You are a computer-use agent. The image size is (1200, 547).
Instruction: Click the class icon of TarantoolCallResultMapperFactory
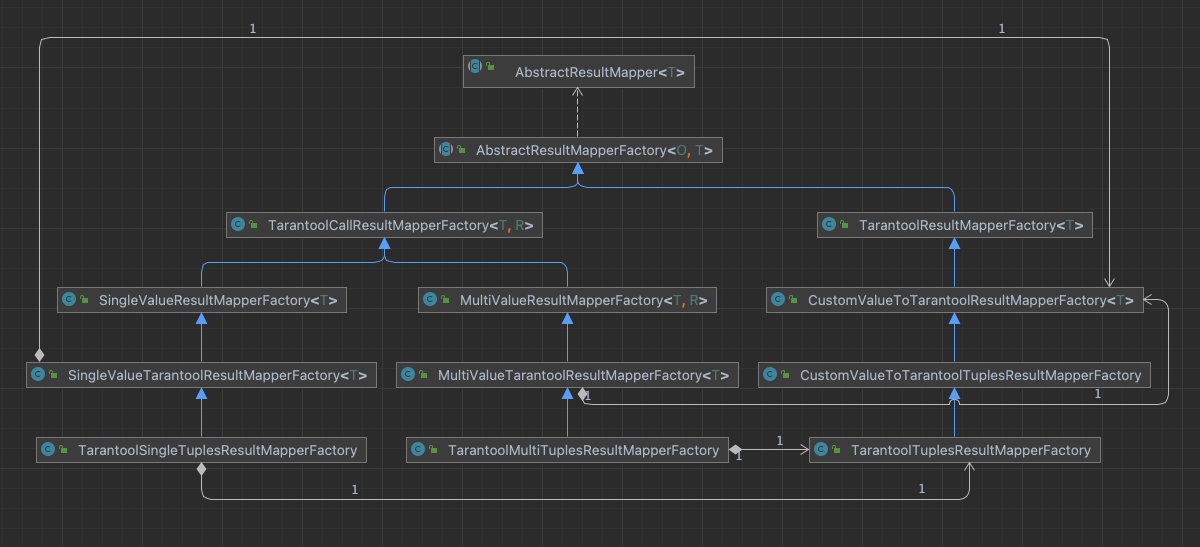click(238, 225)
